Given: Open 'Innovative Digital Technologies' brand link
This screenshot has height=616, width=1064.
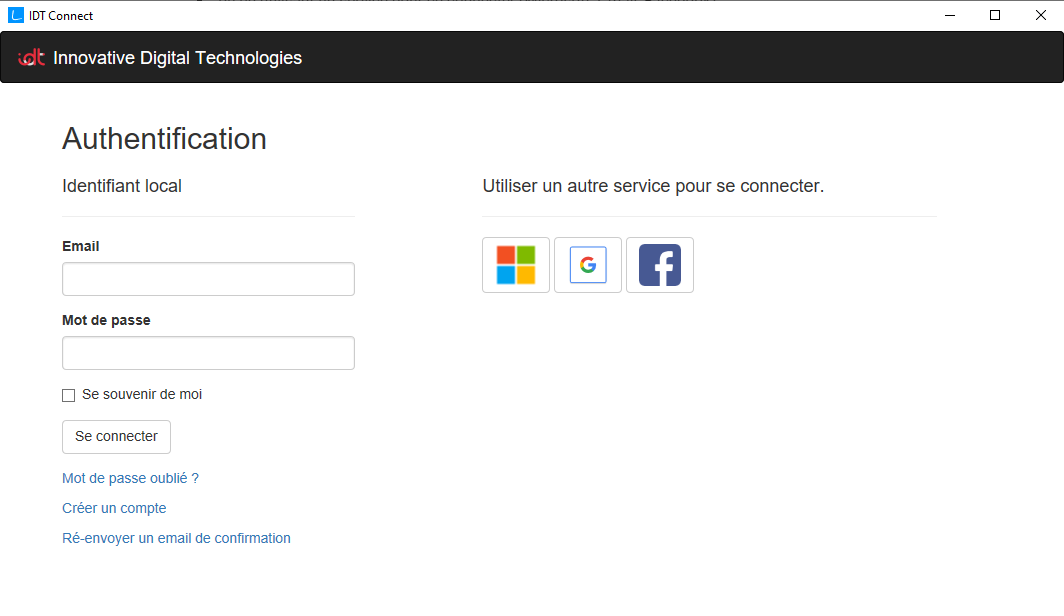Looking at the screenshot, I should pos(177,58).
